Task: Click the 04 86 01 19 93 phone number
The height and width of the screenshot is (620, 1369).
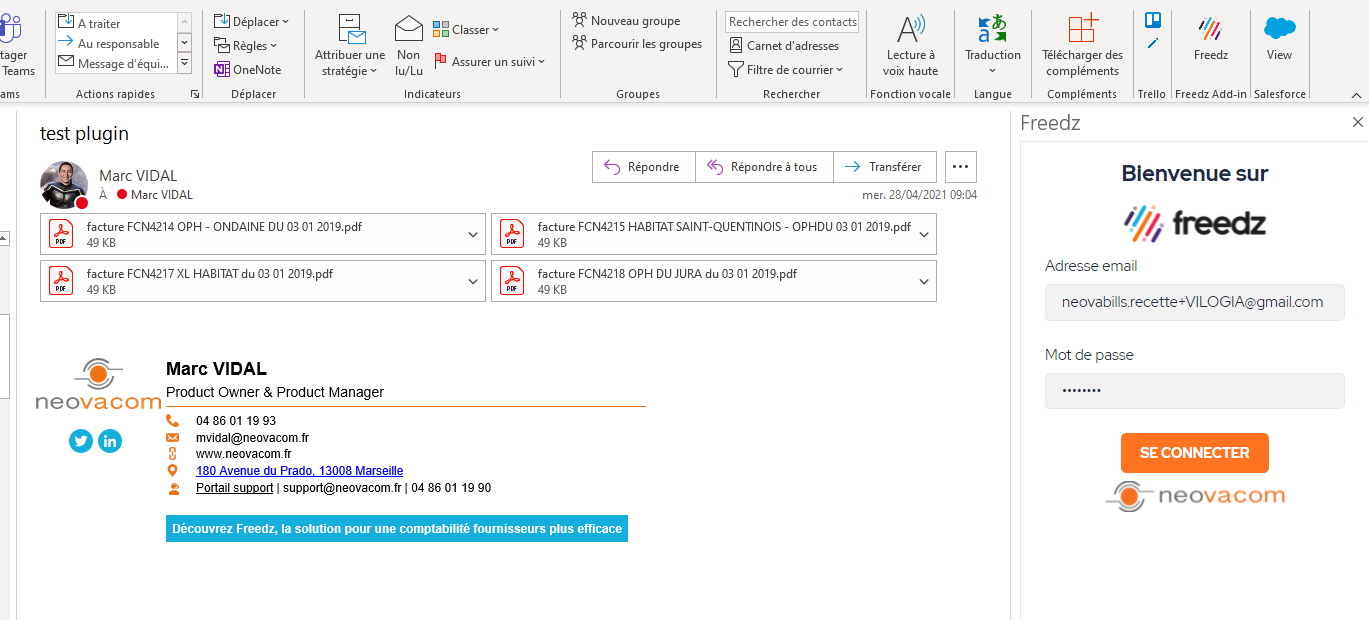Action: (x=236, y=421)
